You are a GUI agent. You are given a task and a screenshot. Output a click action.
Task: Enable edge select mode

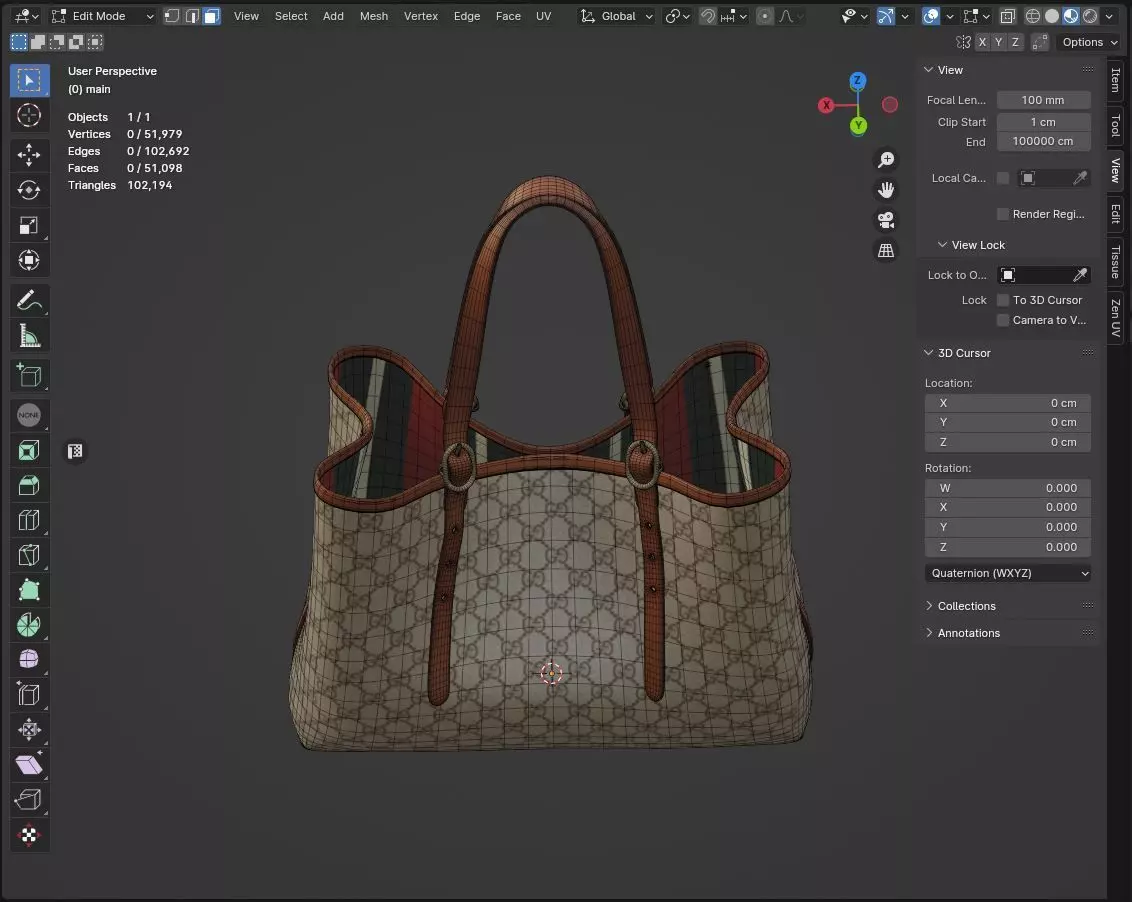point(191,16)
